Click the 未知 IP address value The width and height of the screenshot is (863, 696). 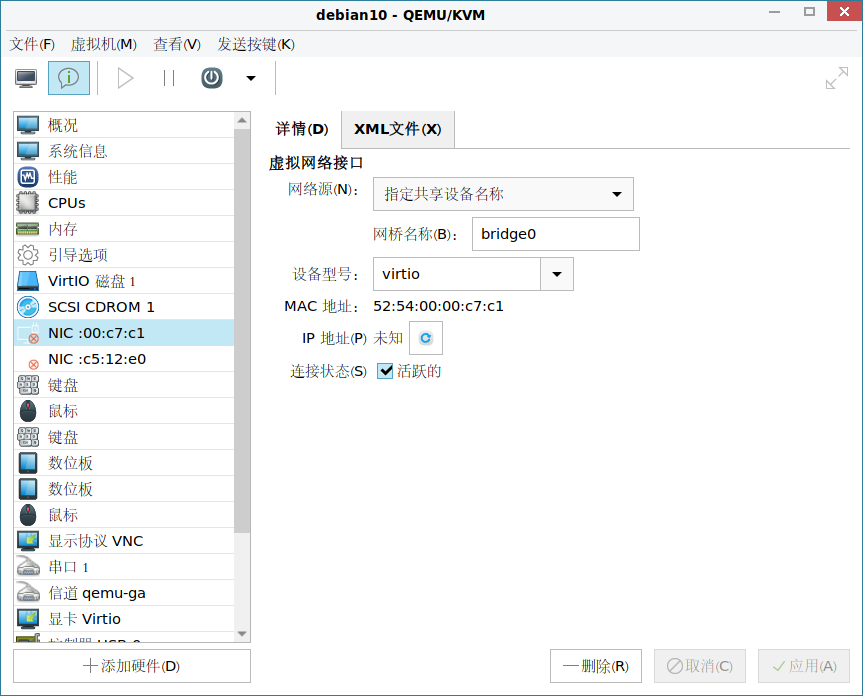coord(388,338)
